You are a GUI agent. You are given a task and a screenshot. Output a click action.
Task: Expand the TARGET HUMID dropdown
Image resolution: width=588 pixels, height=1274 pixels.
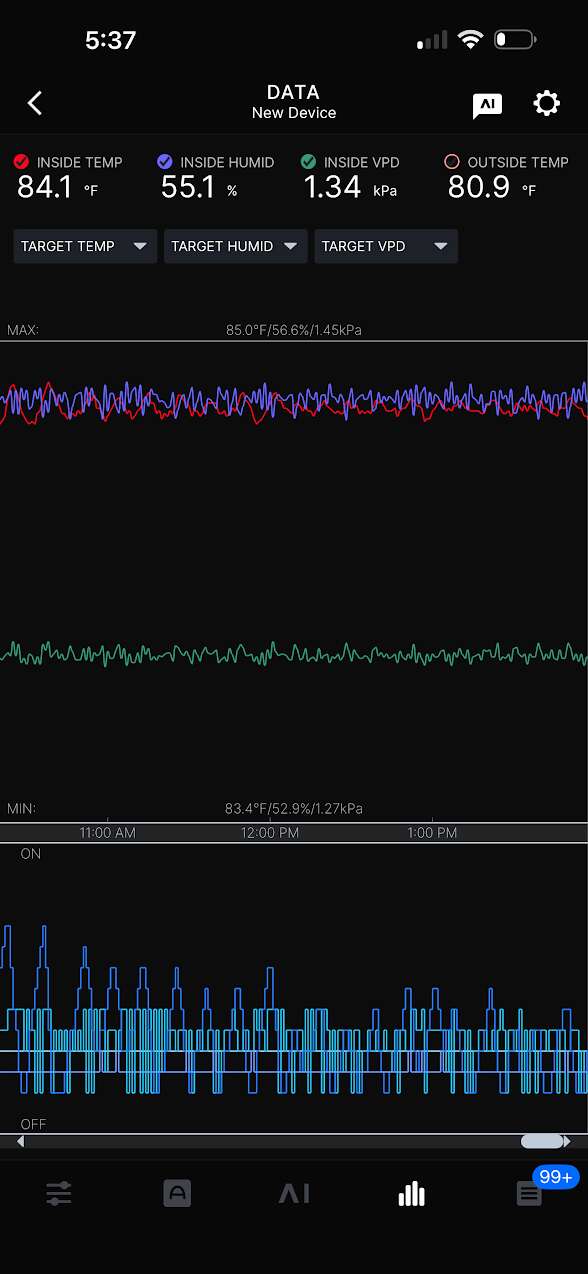coord(235,246)
